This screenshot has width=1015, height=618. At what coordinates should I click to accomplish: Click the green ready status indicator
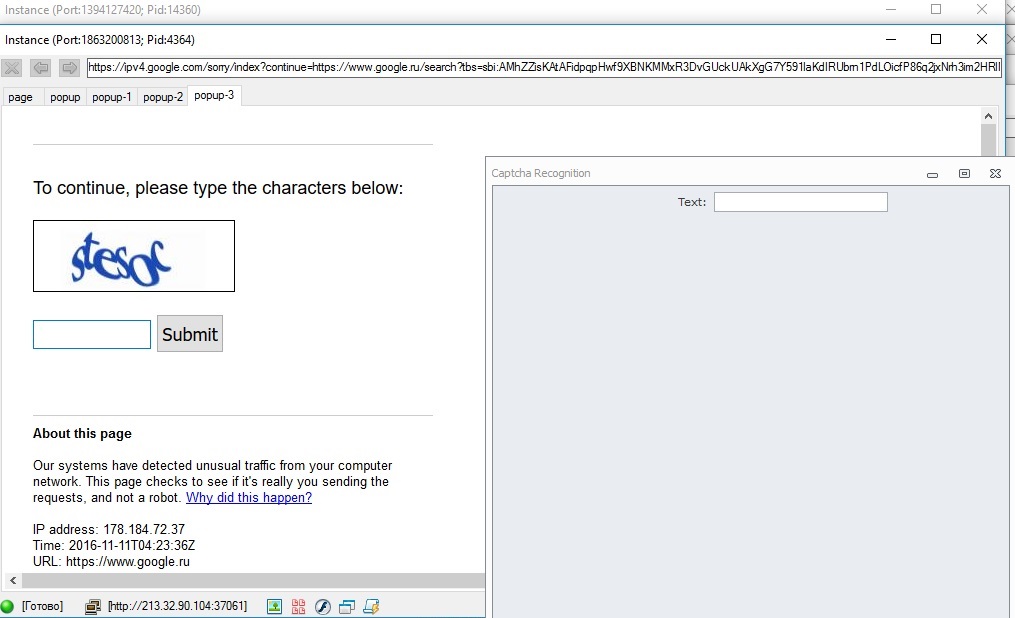7,606
